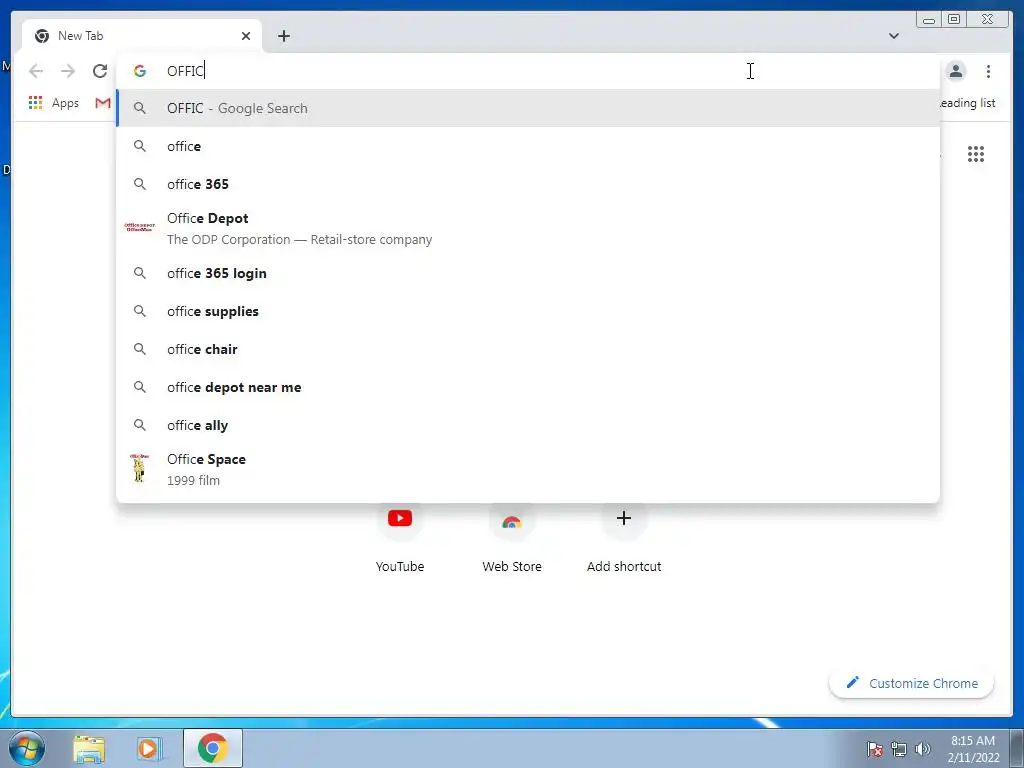Screen dimensions: 1024x768
Task: Click the Office Depot logo thumbnail
Action: pyautogui.click(x=139, y=227)
